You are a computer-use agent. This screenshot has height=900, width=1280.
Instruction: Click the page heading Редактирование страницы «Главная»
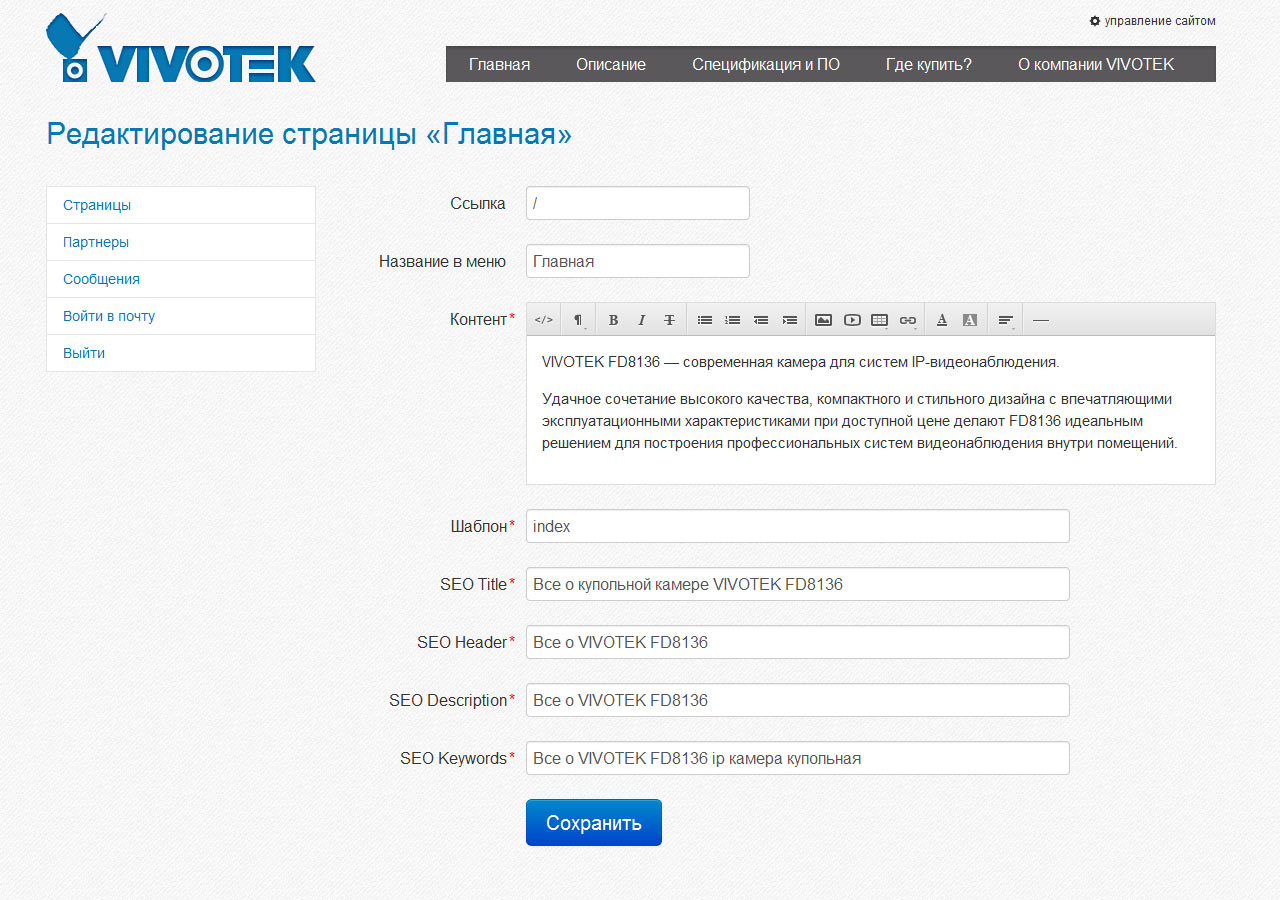tap(309, 134)
